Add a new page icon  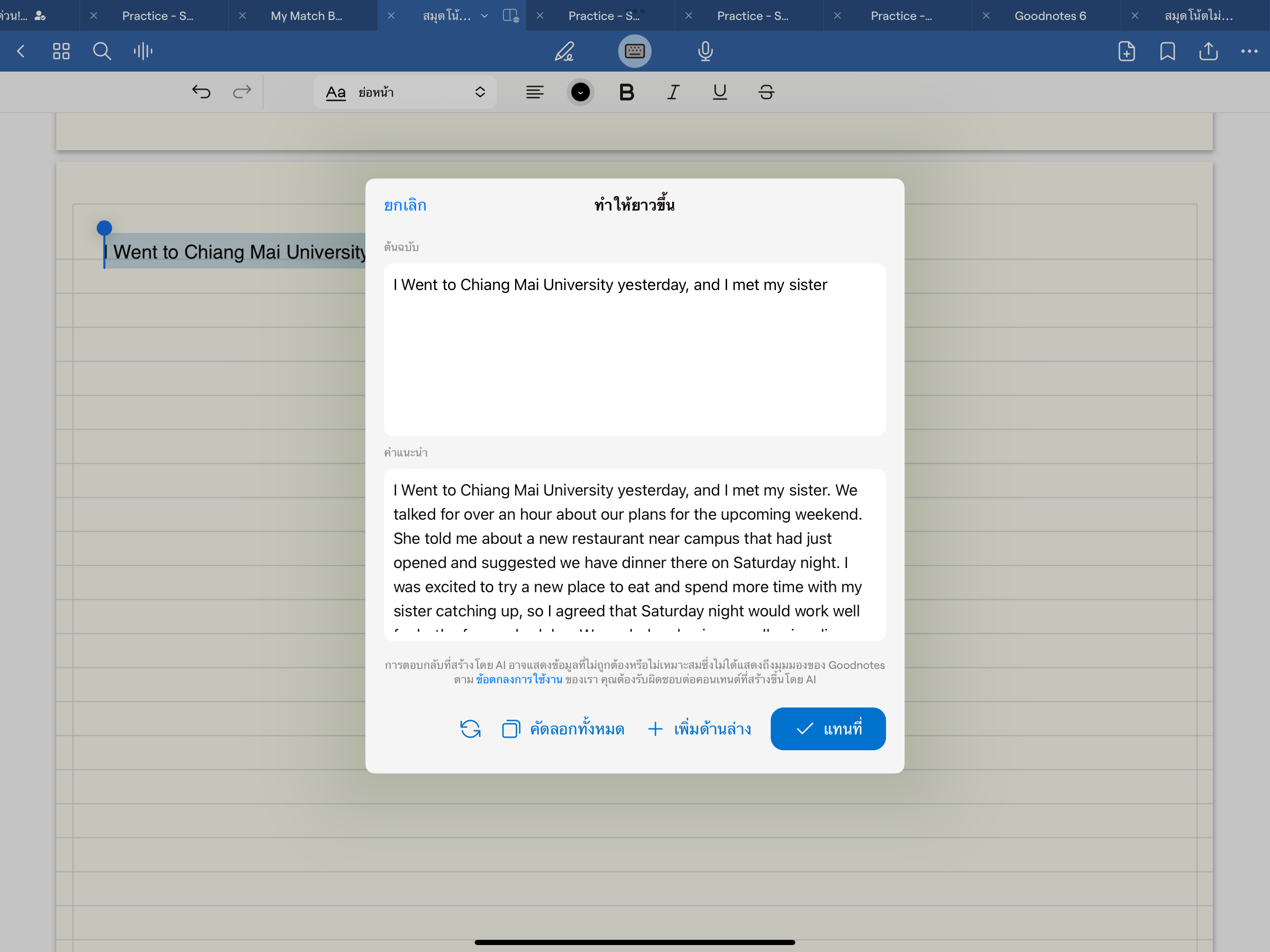coord(1126,51)
